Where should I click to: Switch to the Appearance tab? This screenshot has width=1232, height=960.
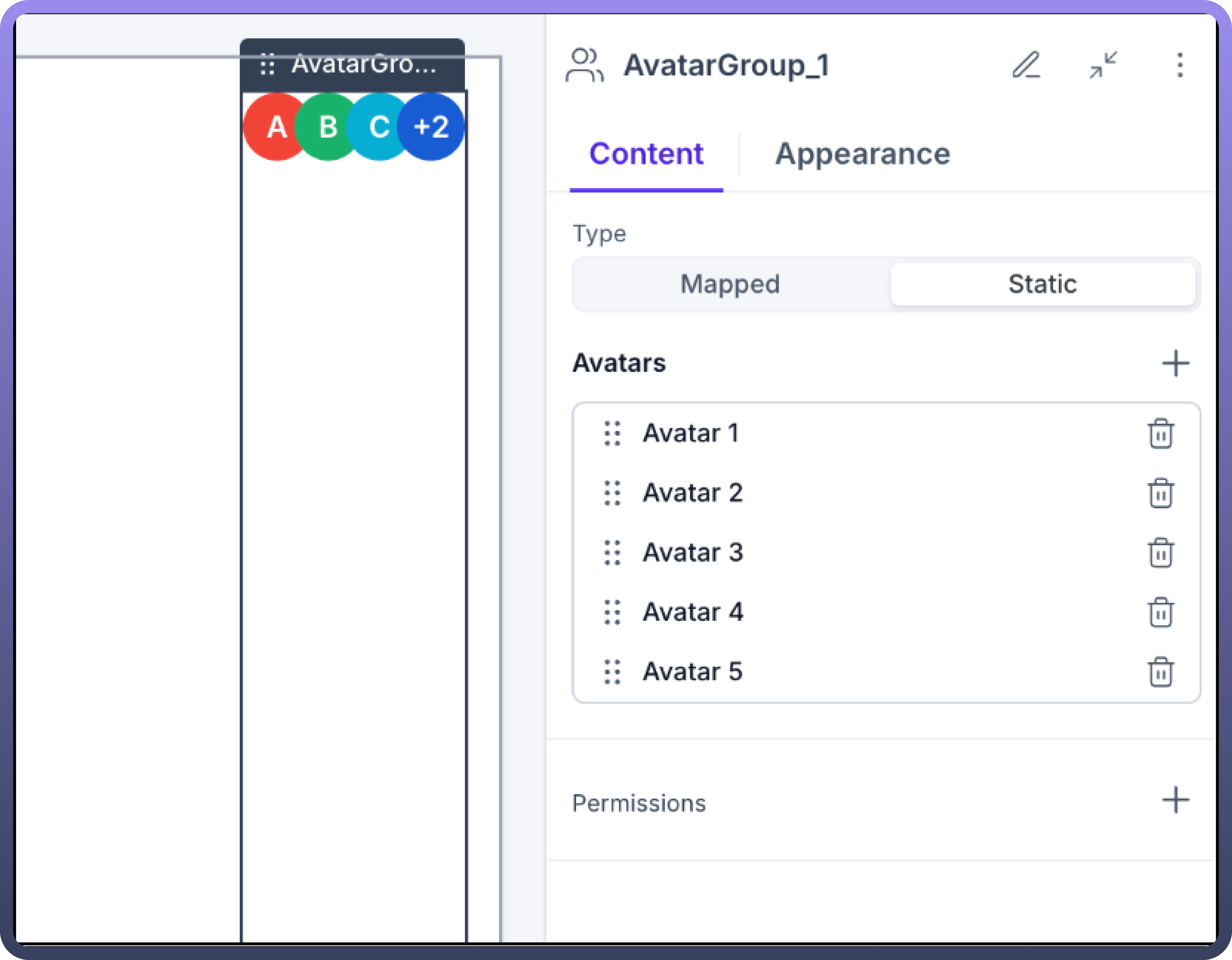click(x=862, y=154)
